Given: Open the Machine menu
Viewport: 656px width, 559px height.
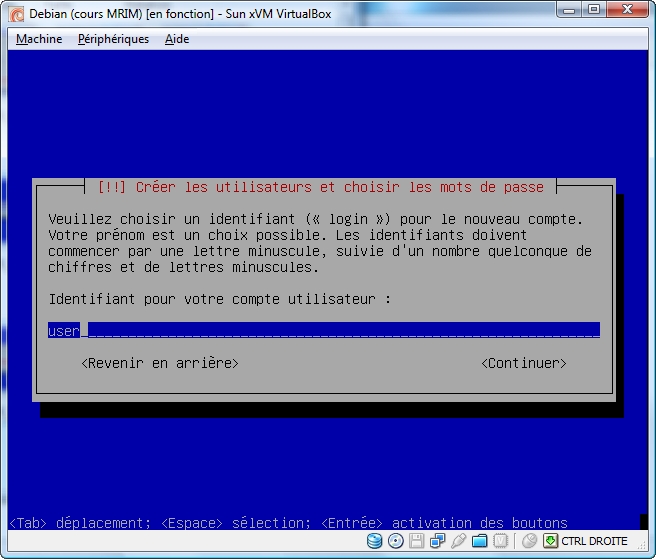Looking at the screenshot, I should 39,39.
